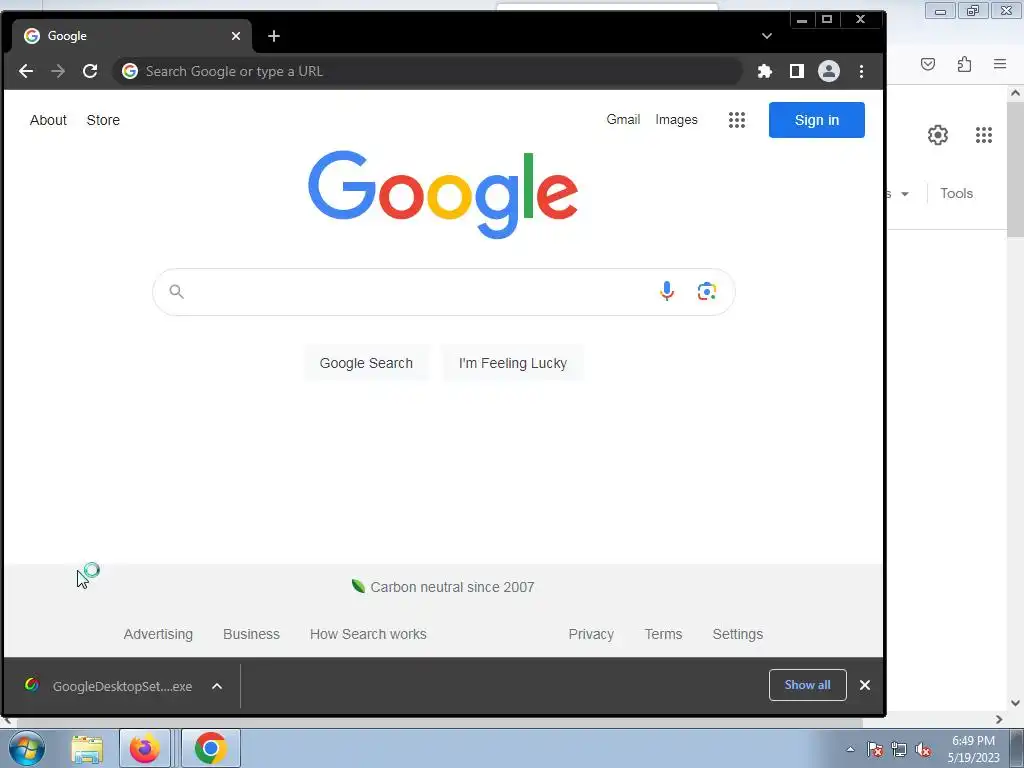Open the Business footer link
Screen dimensions: 1024x768
pyautogui.click(x=251, y=634)
